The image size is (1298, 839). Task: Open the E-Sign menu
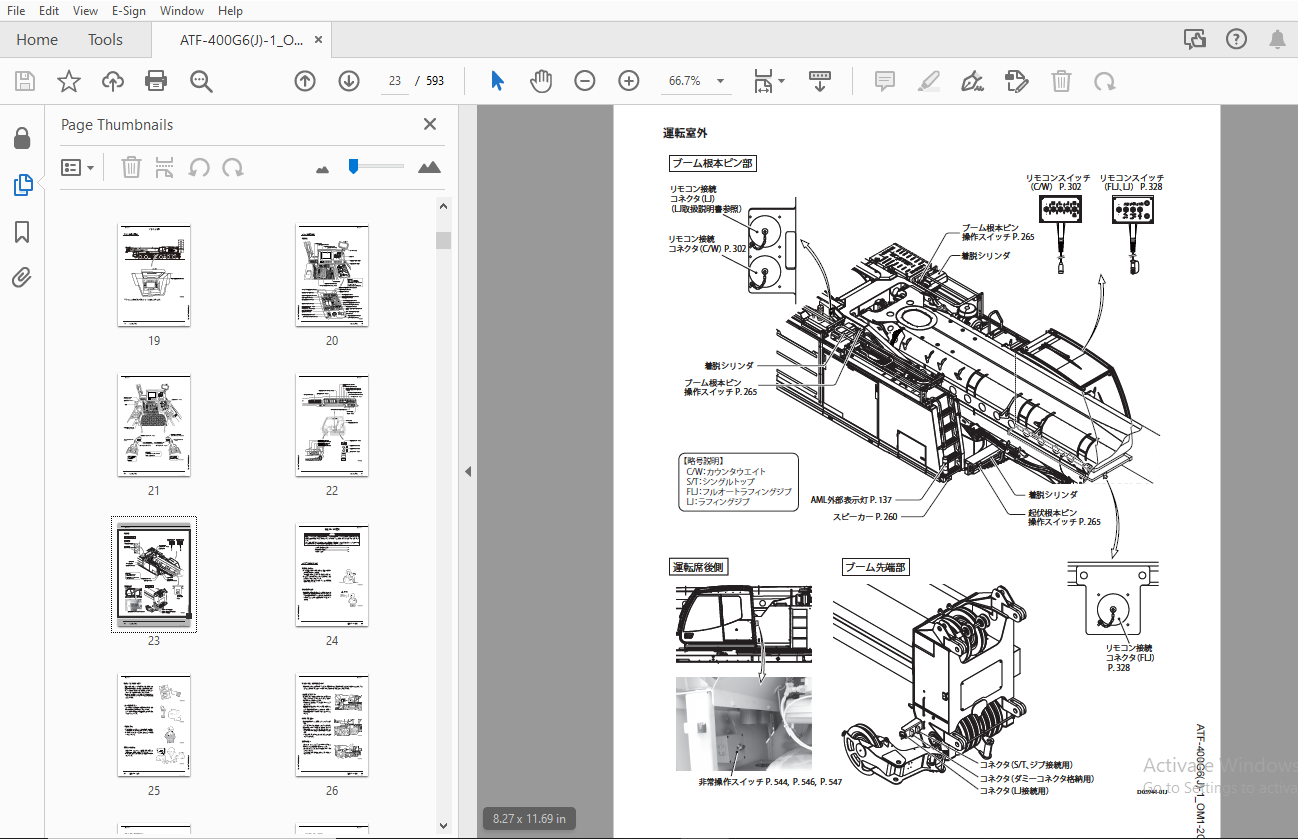click(x=128, y=11)
